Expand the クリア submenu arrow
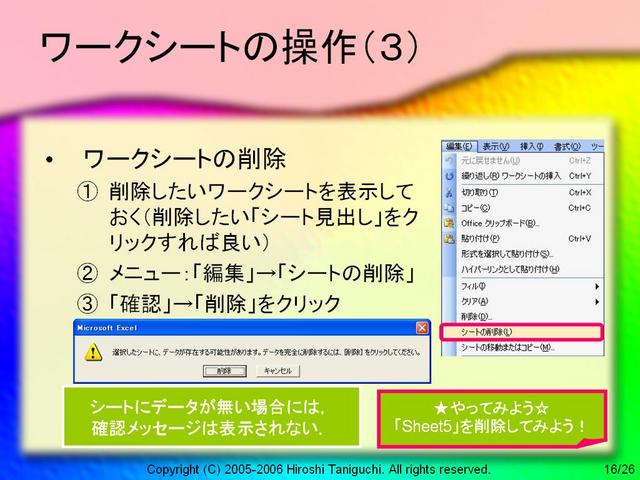This screenshot has width=640, height=480. pyautogui.click(x=597, y=302)
